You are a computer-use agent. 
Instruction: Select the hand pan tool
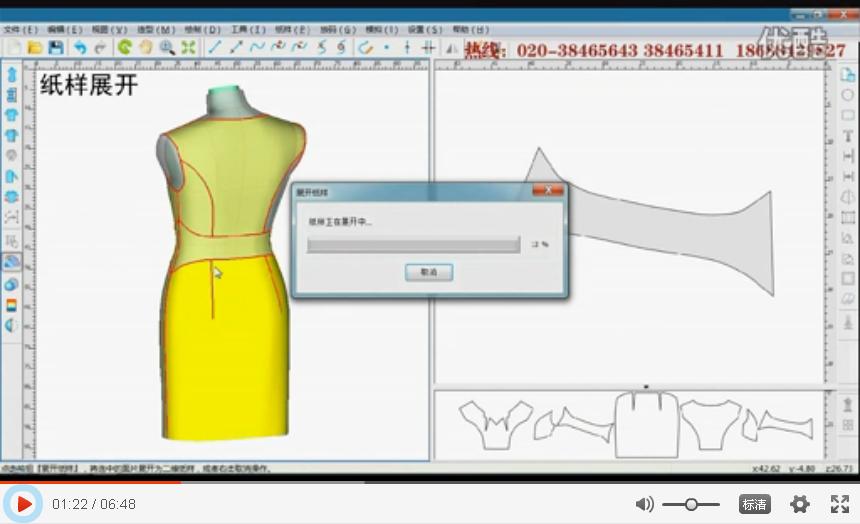(146, 47)
